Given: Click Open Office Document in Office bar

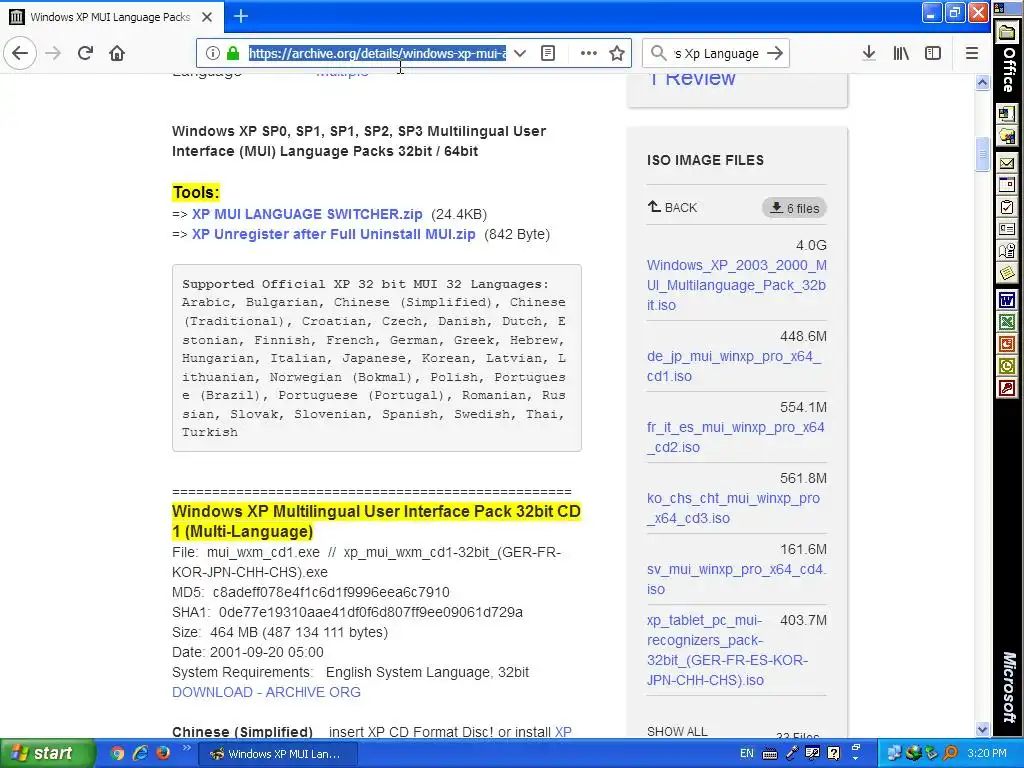Looking at the screenshot, I should pos(1006,136).
